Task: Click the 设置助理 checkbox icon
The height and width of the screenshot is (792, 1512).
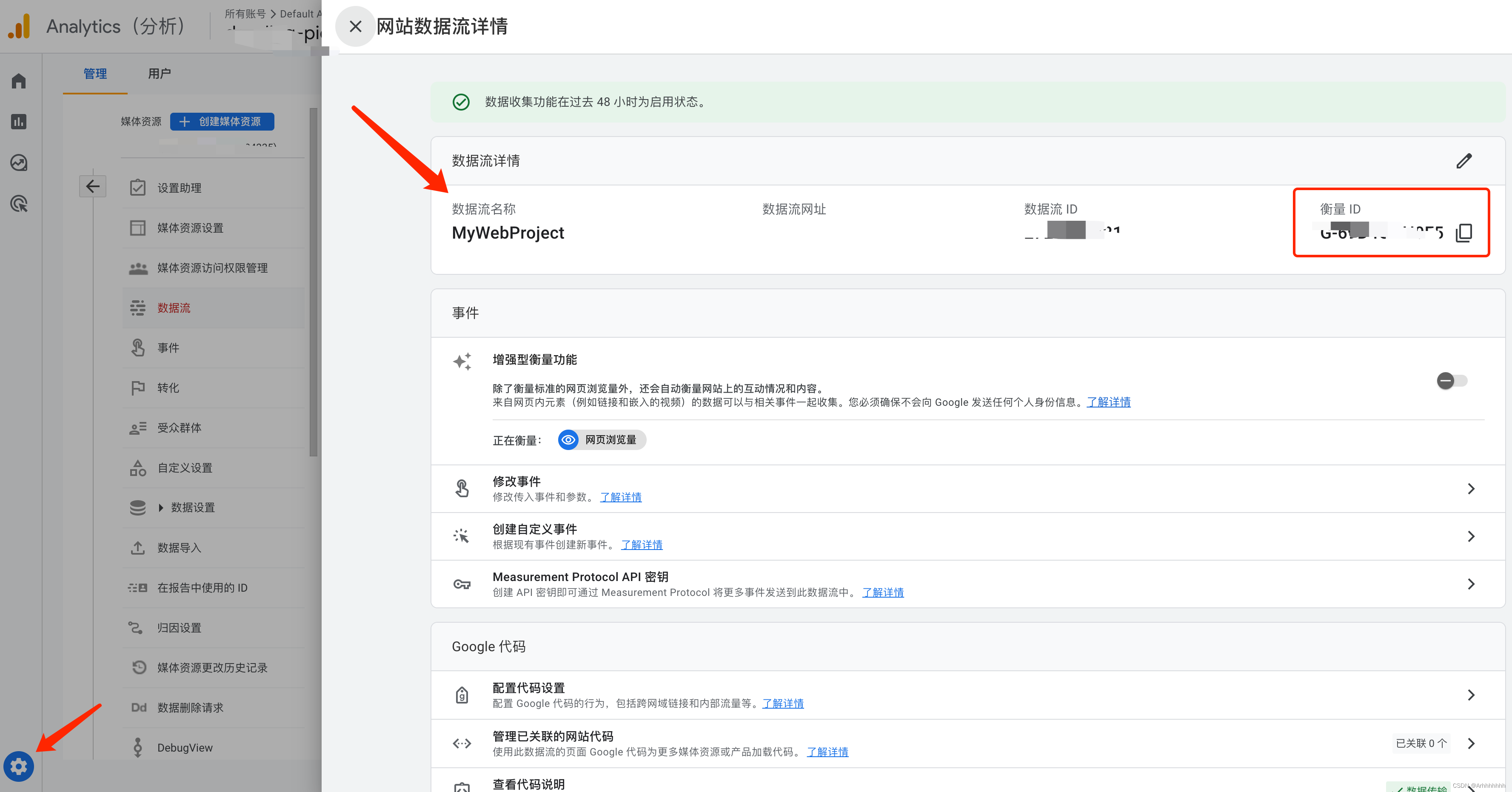Action: (138, 188)
